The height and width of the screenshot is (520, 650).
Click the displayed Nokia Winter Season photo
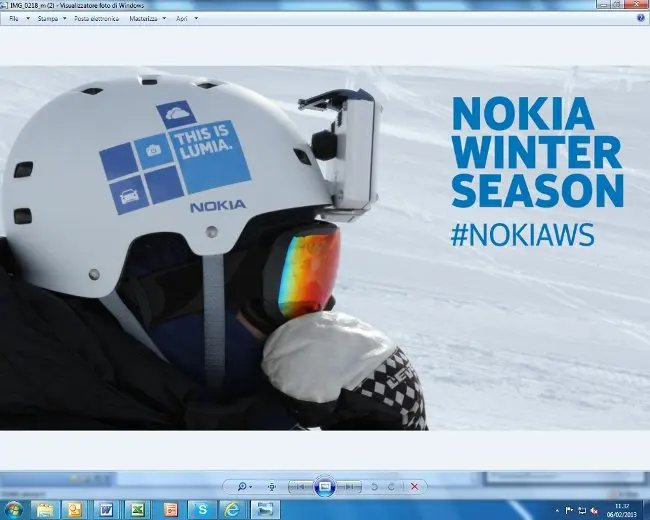[x=325, y=248]
